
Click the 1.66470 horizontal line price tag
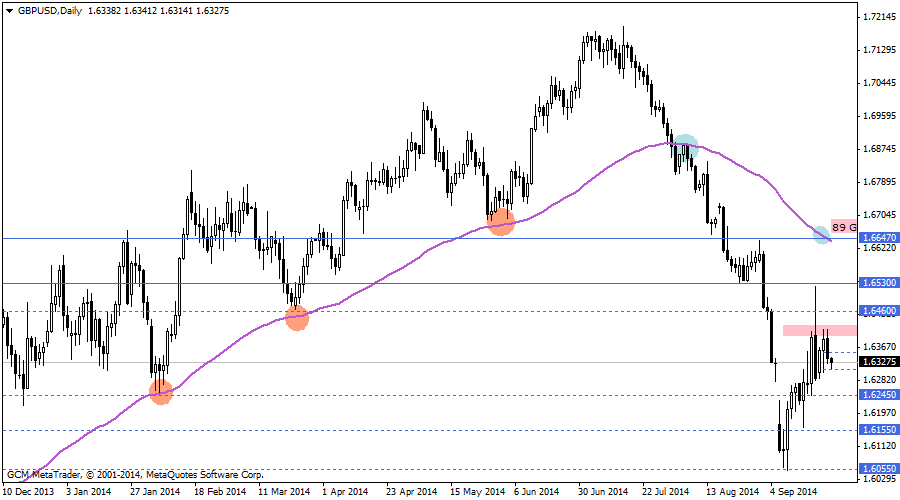pos(878,238)
